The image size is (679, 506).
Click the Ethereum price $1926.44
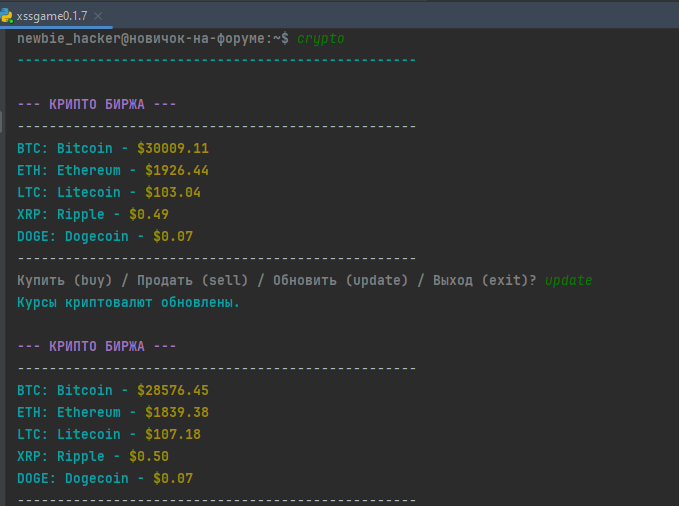tap(177, 170)
